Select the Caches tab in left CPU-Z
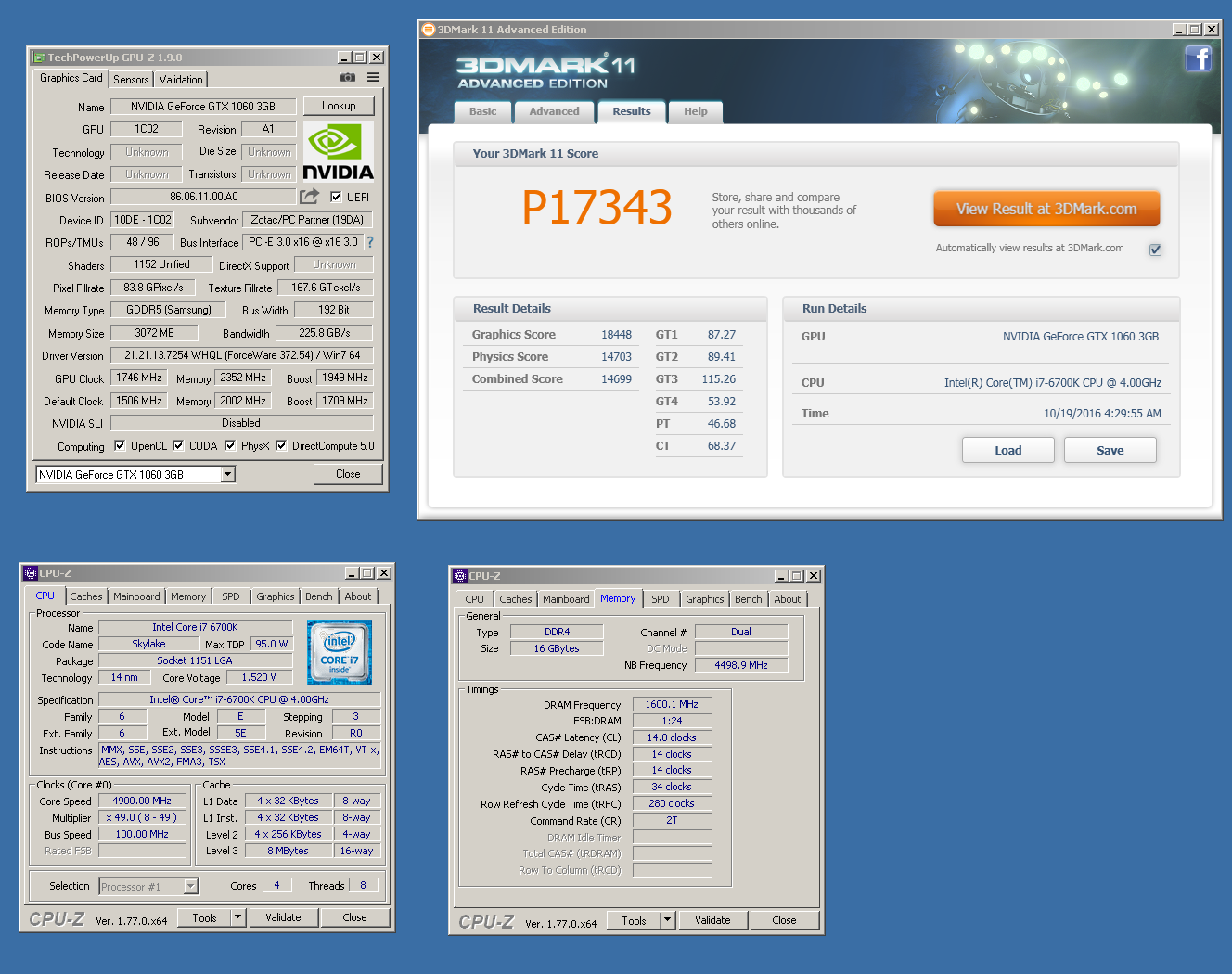The width and height of the screenshot is (1232, 974). (x=86, y=596)
